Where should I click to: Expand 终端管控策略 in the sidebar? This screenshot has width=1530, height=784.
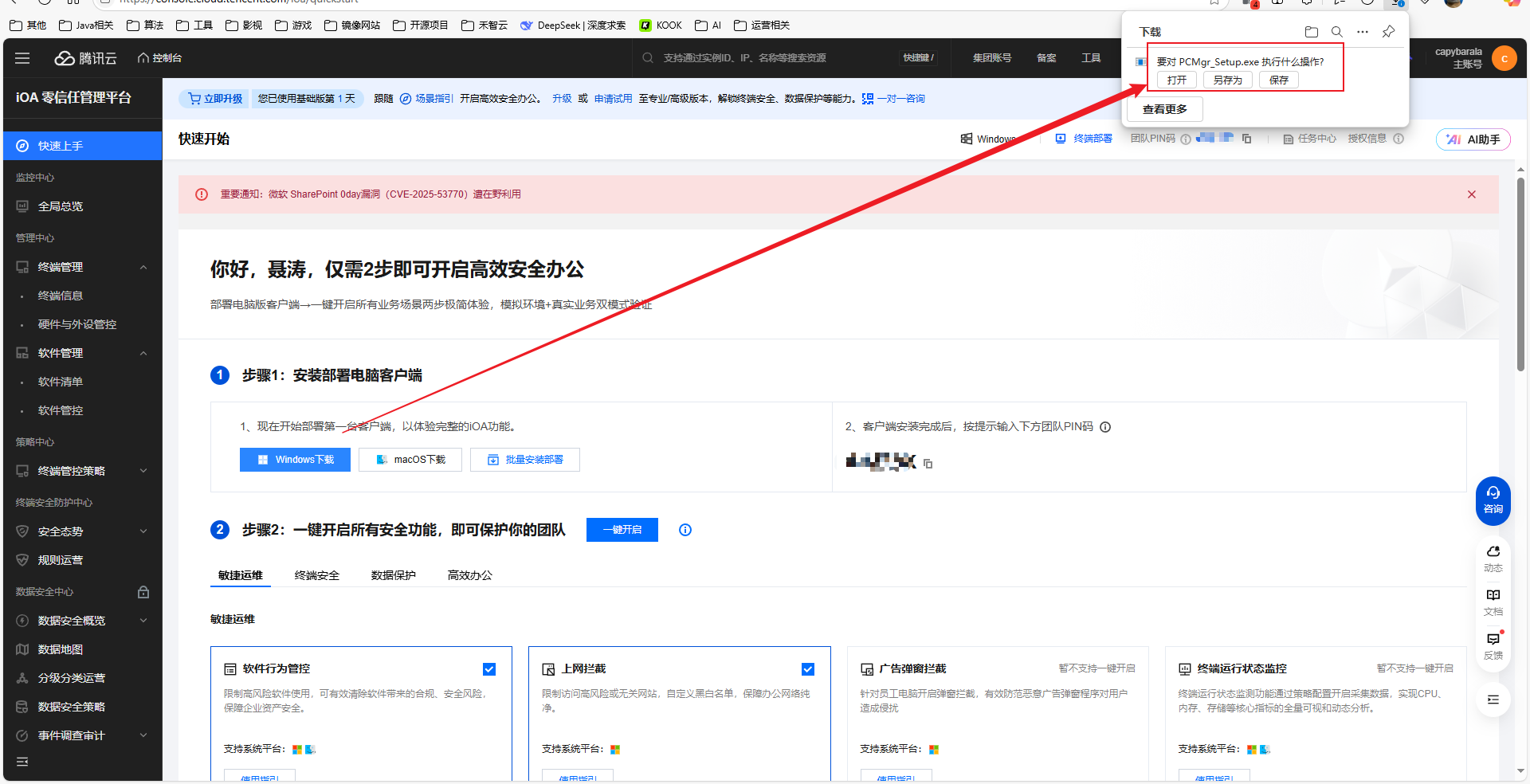click(143, 471)
